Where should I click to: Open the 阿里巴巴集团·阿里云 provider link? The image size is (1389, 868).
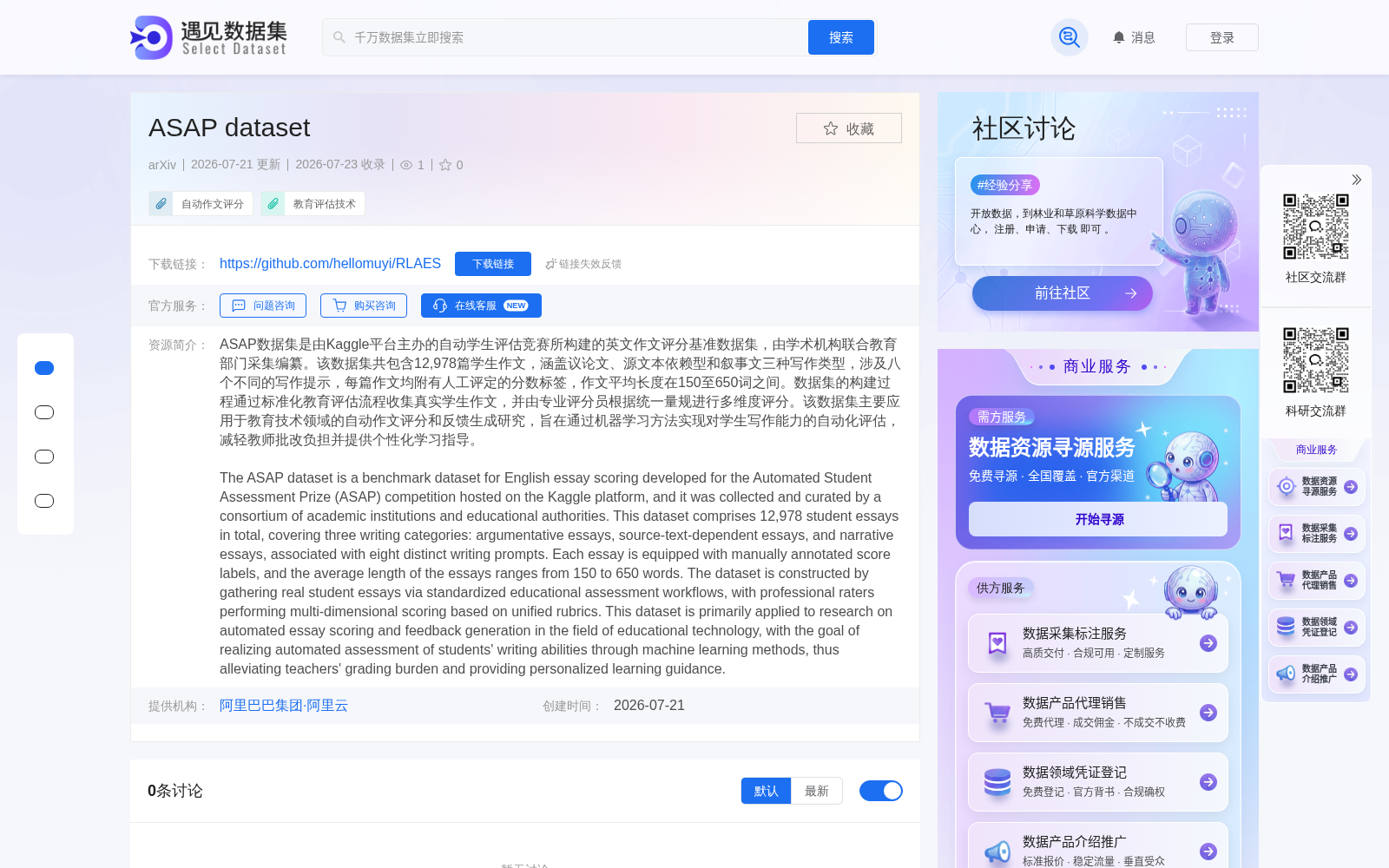coord(284,706)
